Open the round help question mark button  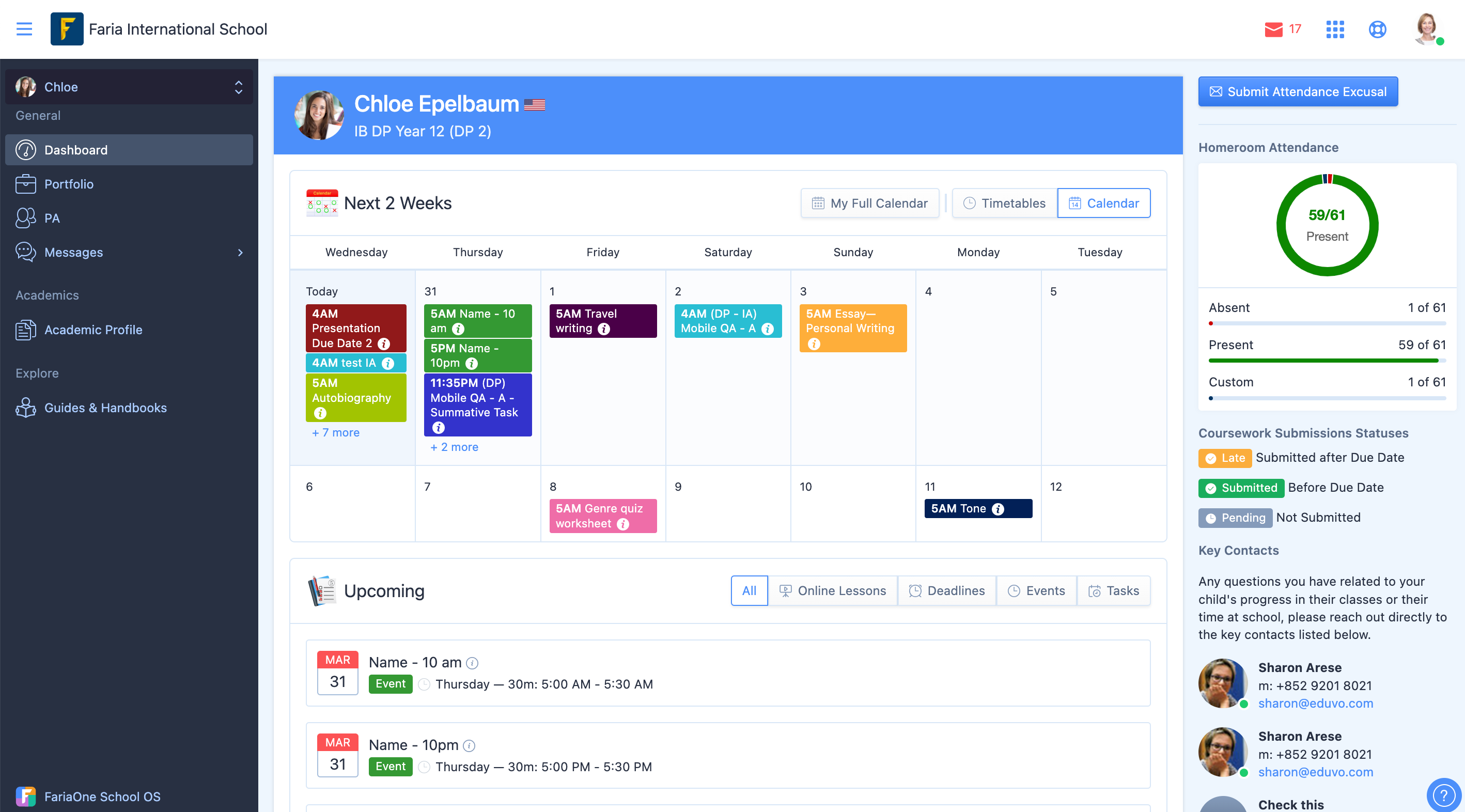pyautogui.click(x=1444, y=795)
